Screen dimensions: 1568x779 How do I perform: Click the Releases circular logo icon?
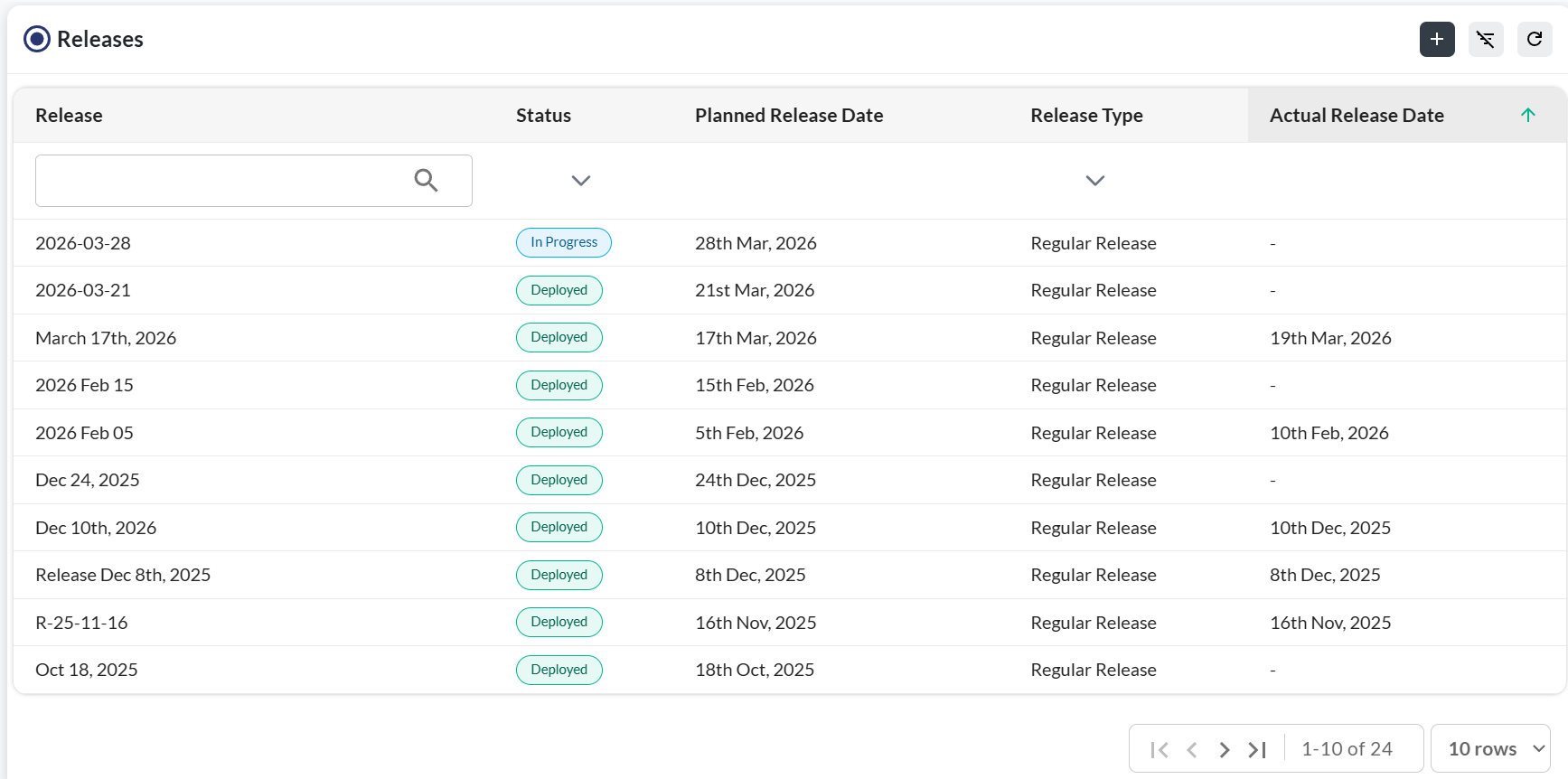pos(37,39)
